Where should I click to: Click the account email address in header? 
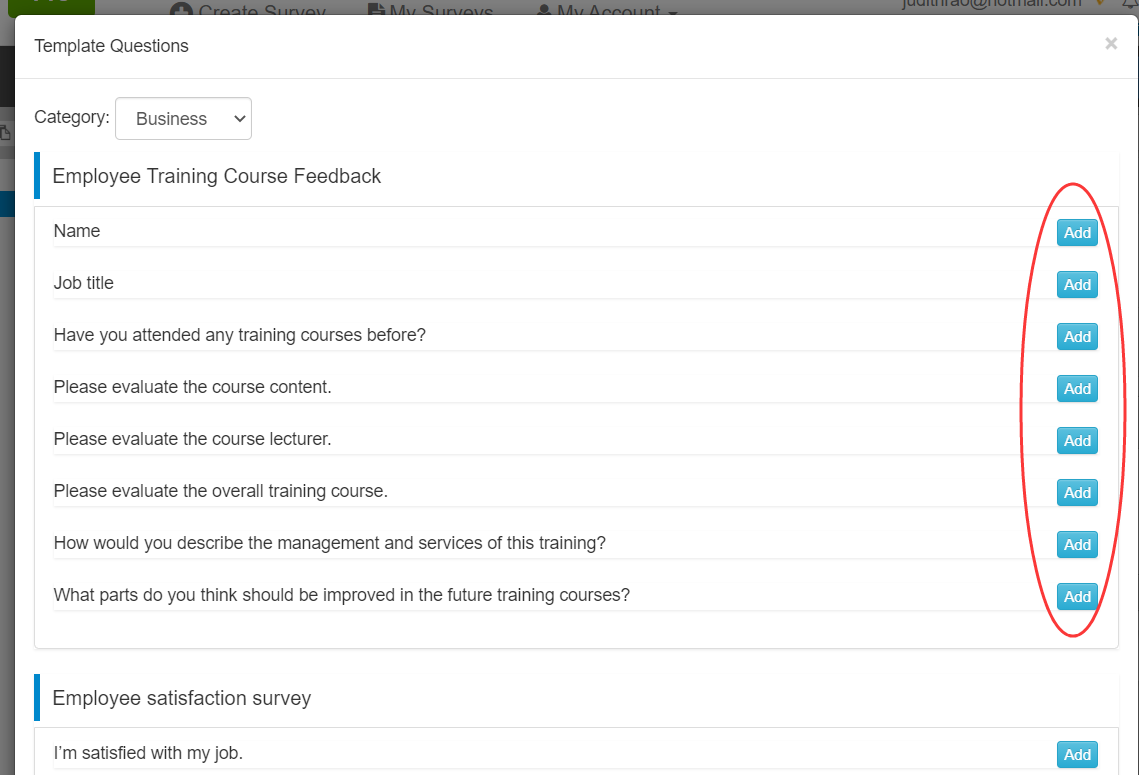[x=992, y=5]
